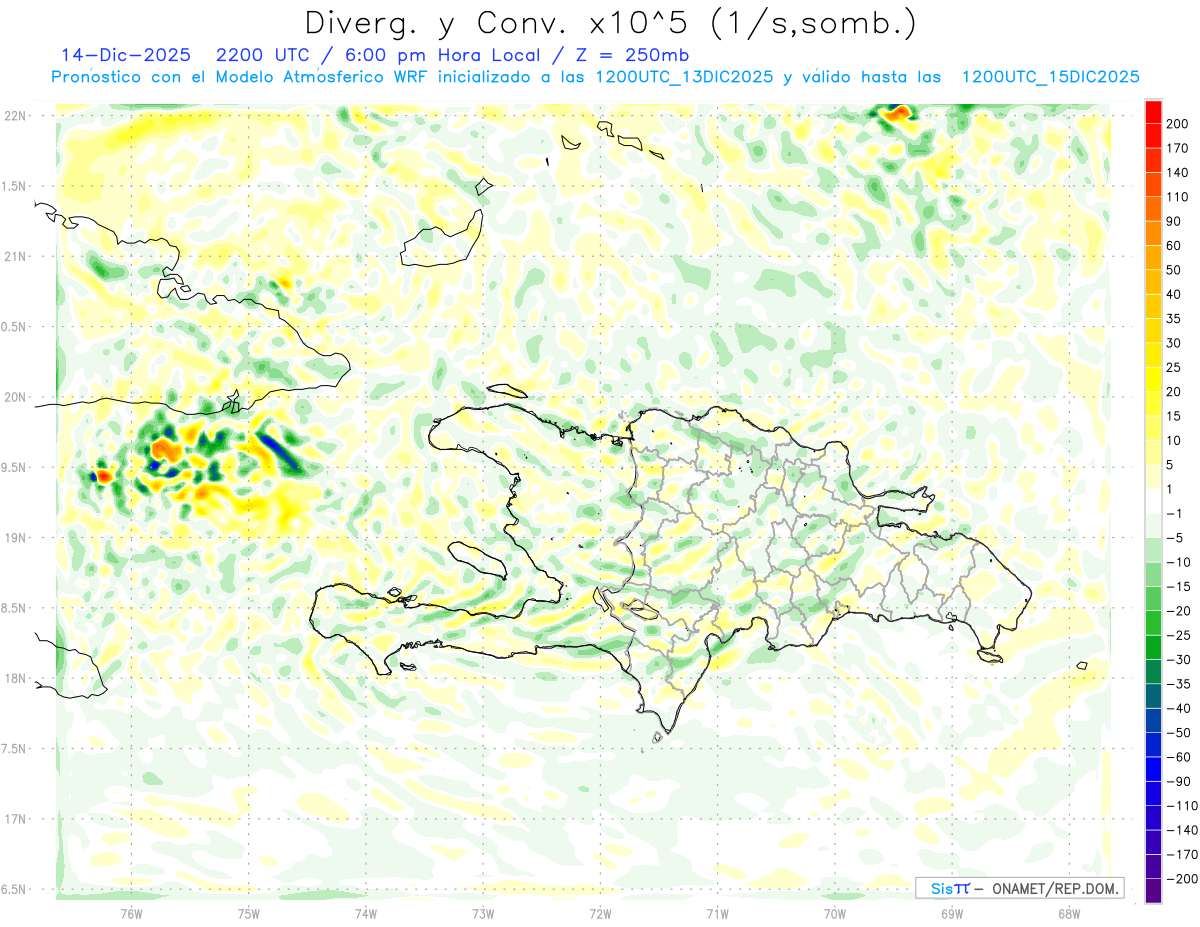
Task: Click the '-140' label on the color scale
Action: tap(1183, 830)
